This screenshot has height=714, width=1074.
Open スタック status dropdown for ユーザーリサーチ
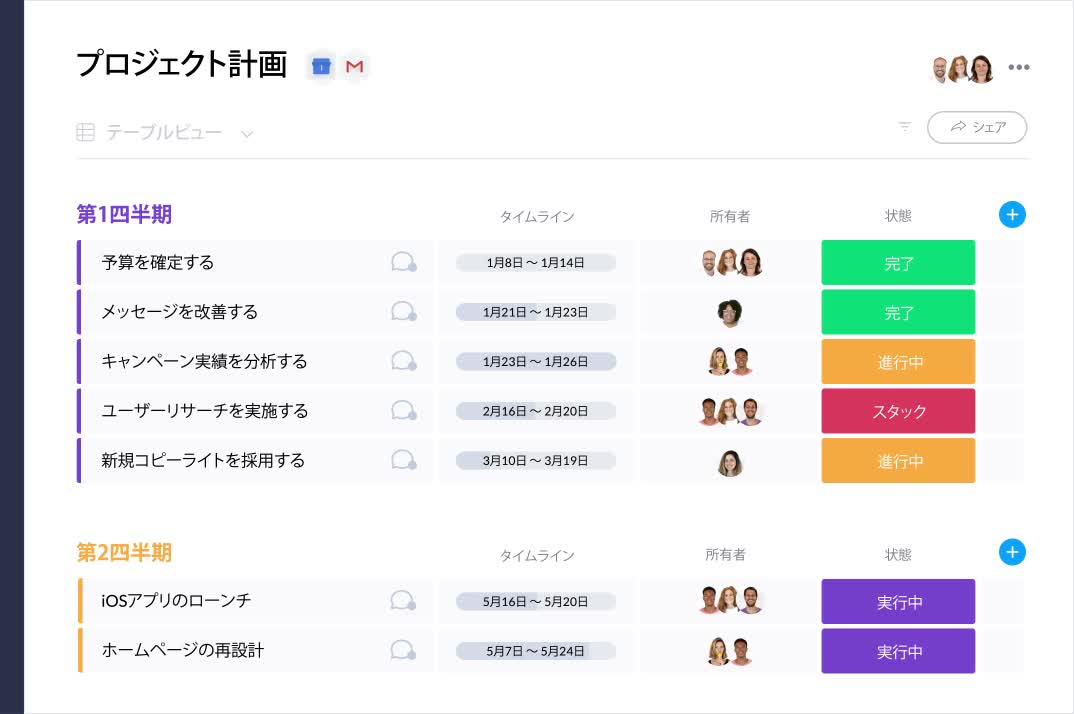coord(898,411)
